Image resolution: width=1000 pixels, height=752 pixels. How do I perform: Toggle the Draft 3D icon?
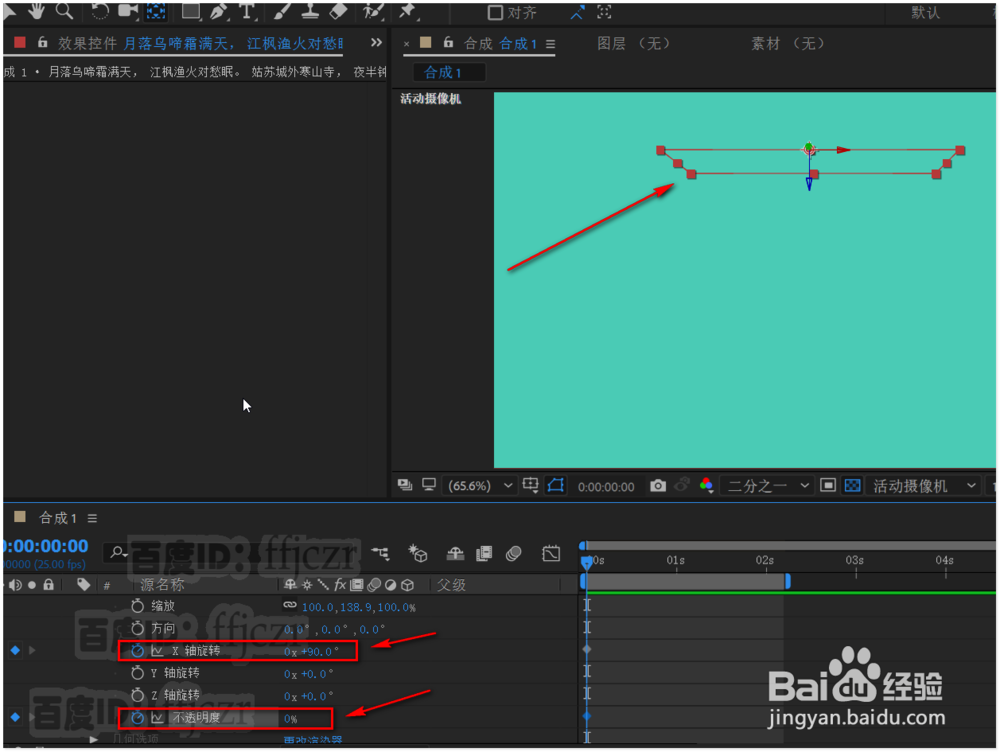pos(418,553)
